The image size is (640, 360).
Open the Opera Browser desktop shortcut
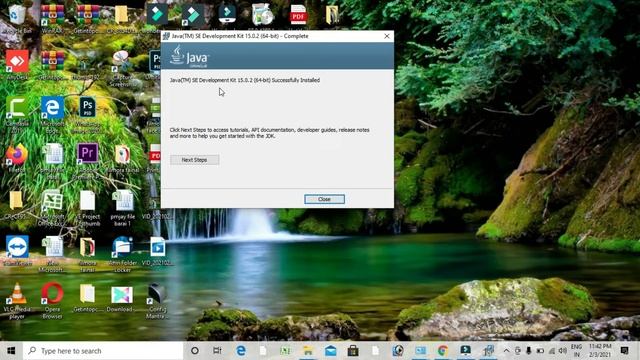pos(52,300)
